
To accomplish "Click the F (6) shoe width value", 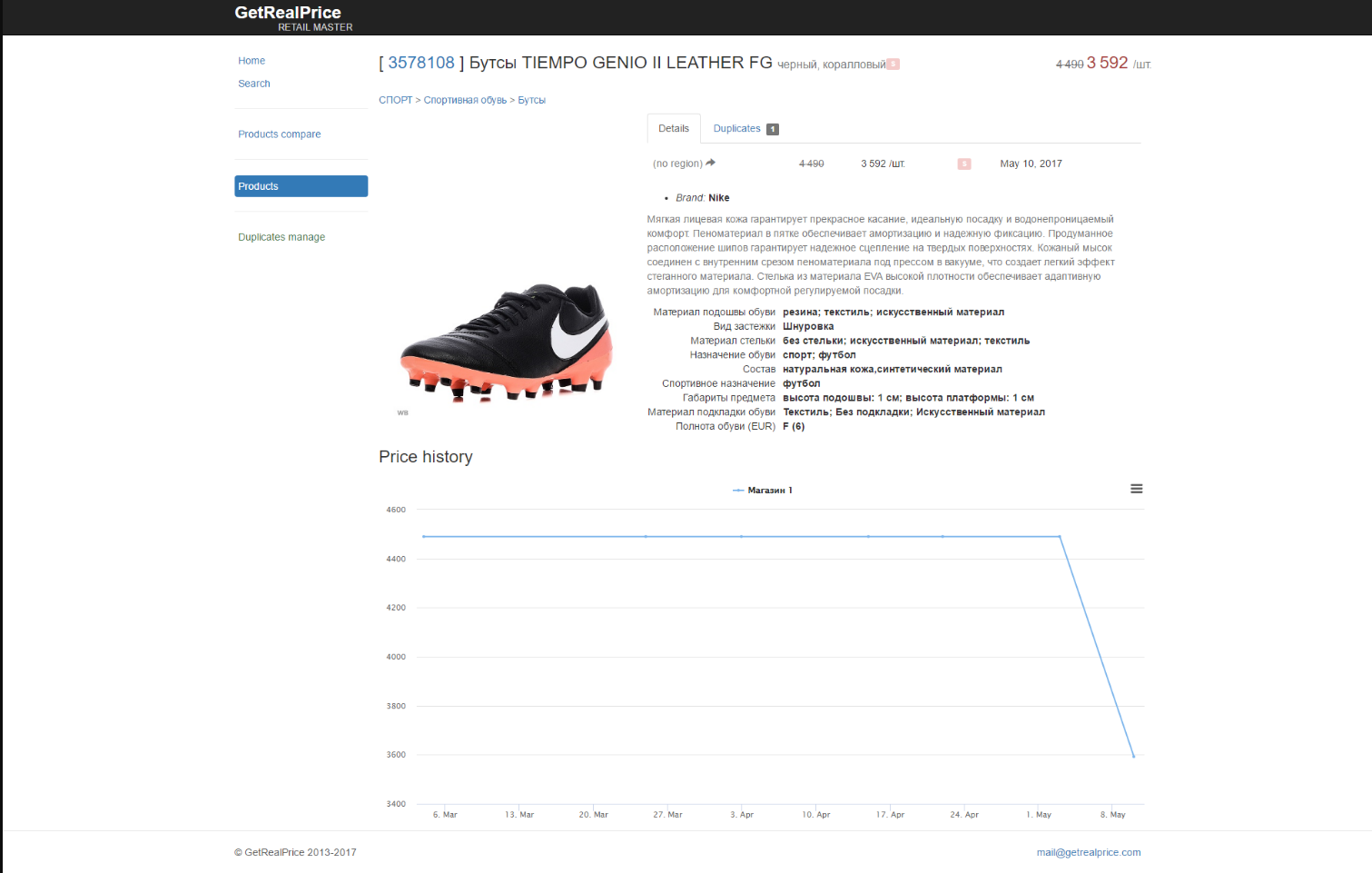I will (x=794, y=426).
